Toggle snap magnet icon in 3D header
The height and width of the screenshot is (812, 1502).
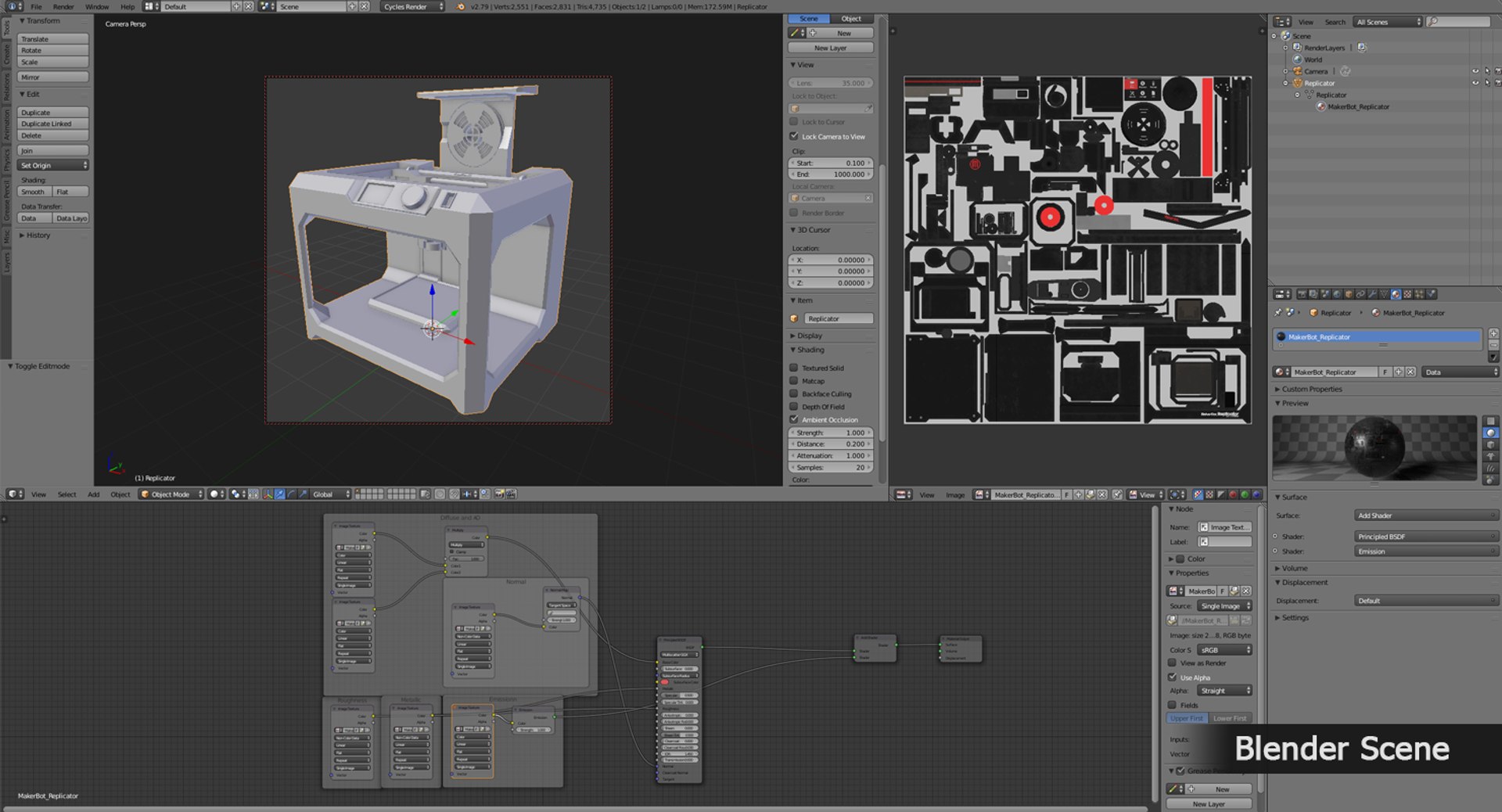point(454,494)
